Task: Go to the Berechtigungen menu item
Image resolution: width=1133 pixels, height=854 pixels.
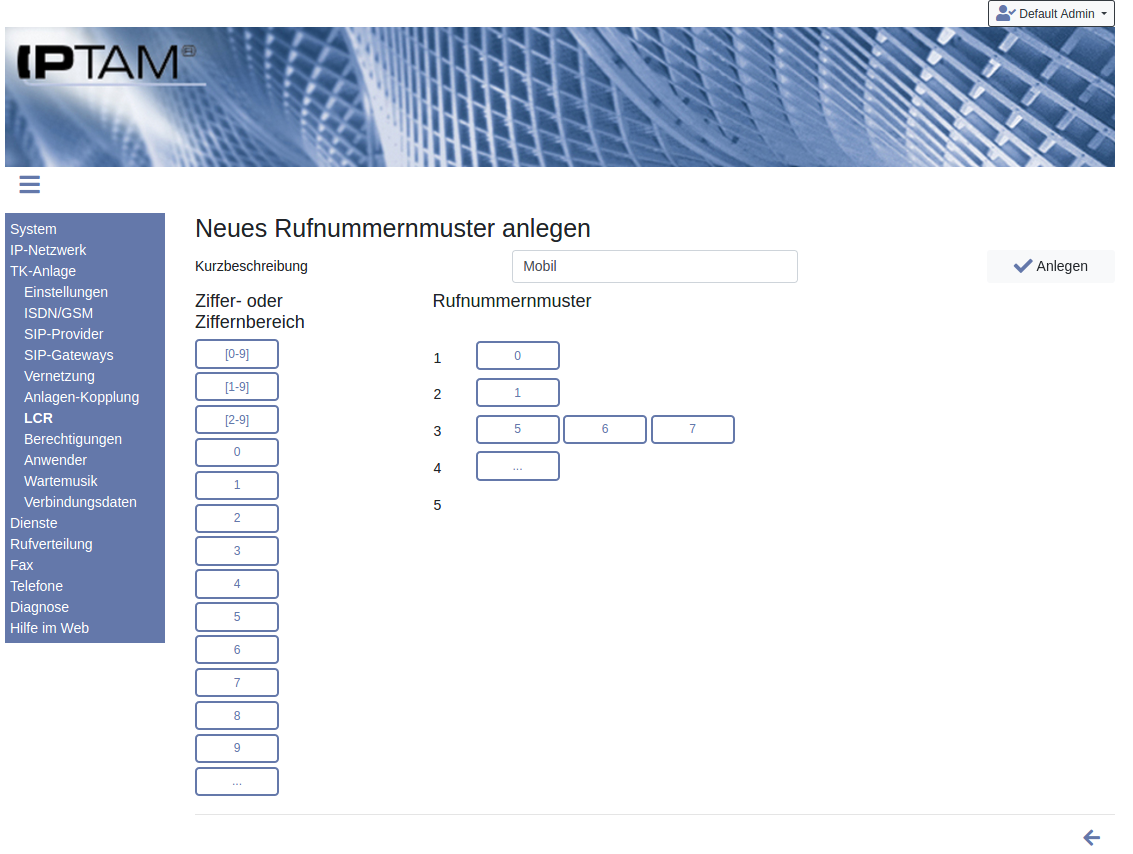Action: [x=73, y=439]
